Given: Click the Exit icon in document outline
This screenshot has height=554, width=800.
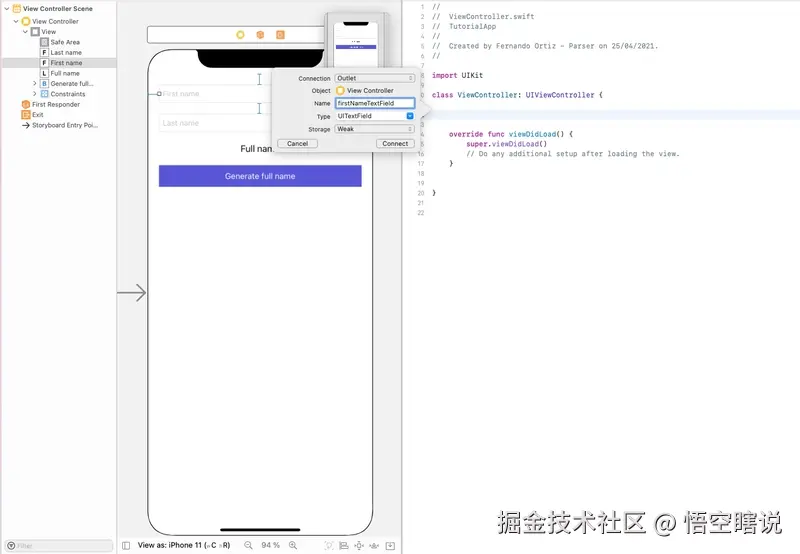Looking at the screenshot, I should [x=26, y=114].
